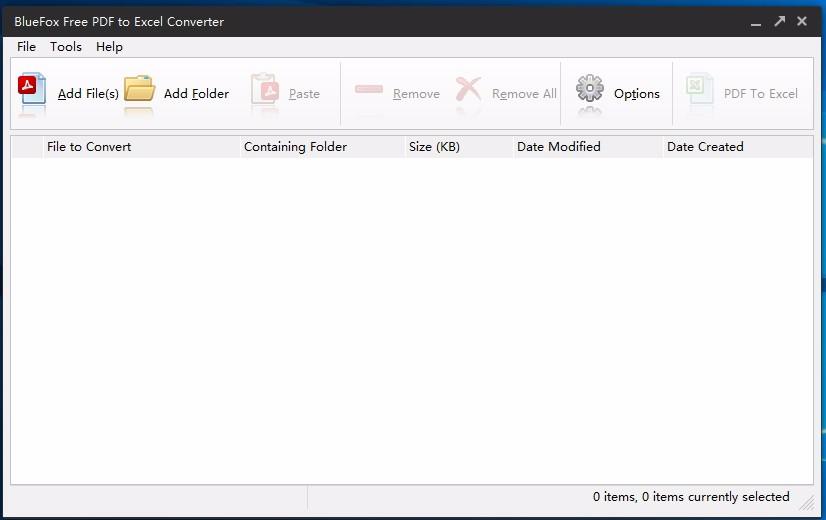Click the status text '0 items, 0 items currently selected'
Viewport: 826px width, 520px height.
click(691, 497)
